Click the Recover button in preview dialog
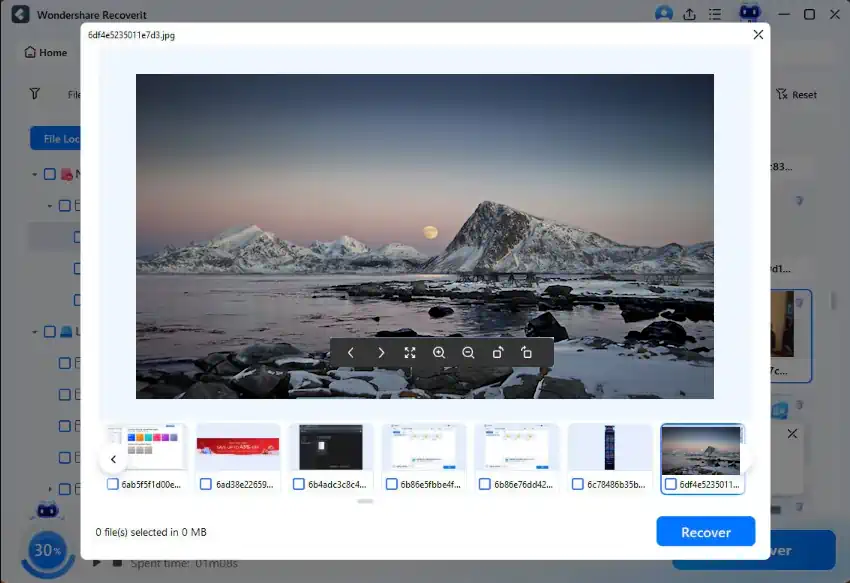 pos(705,531)
